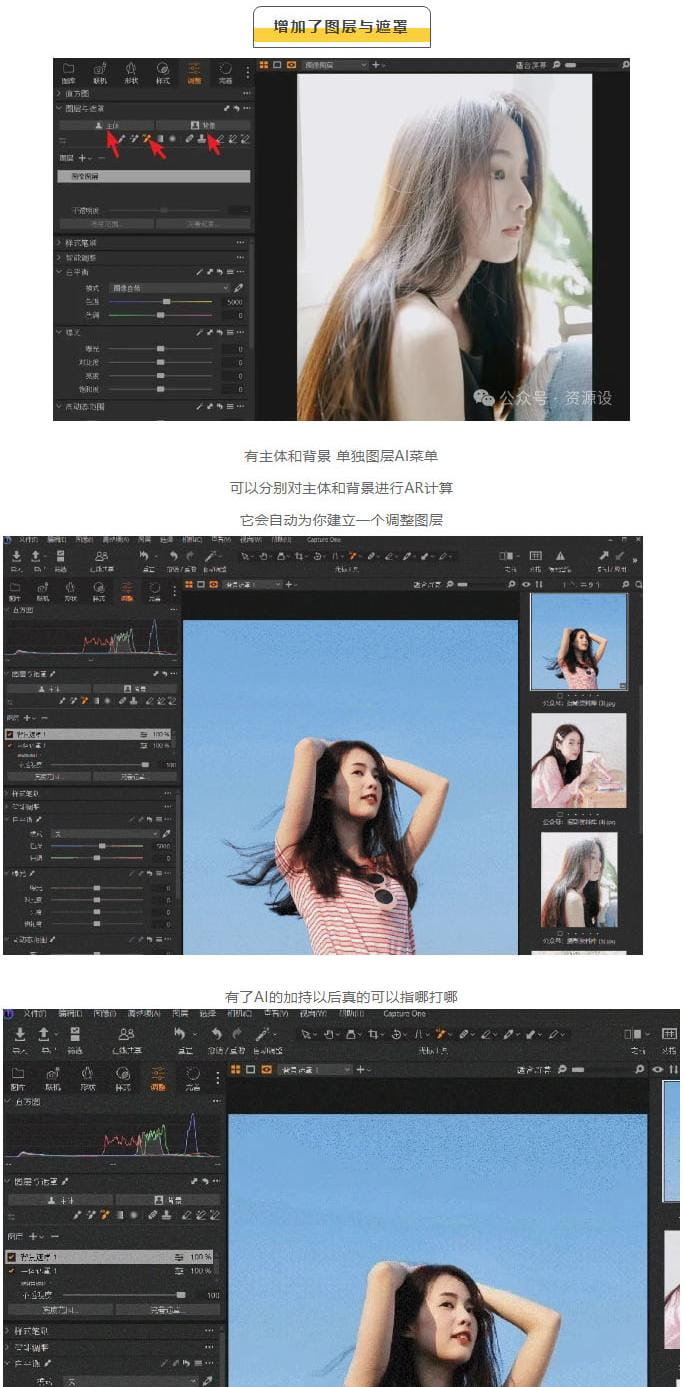This screenshot has height=1387, width=684.
Task: Expand the 直方图 histogram panel in top screenshot
Action: 58,93
